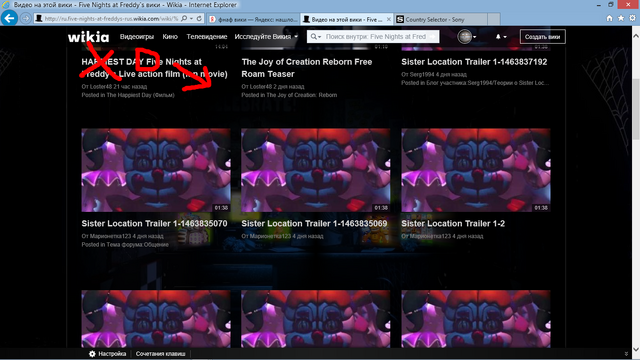Open Сочетания клавиш in bottom toolbar
This screenshot has width=640, height=360.
(x=160, y=354)
